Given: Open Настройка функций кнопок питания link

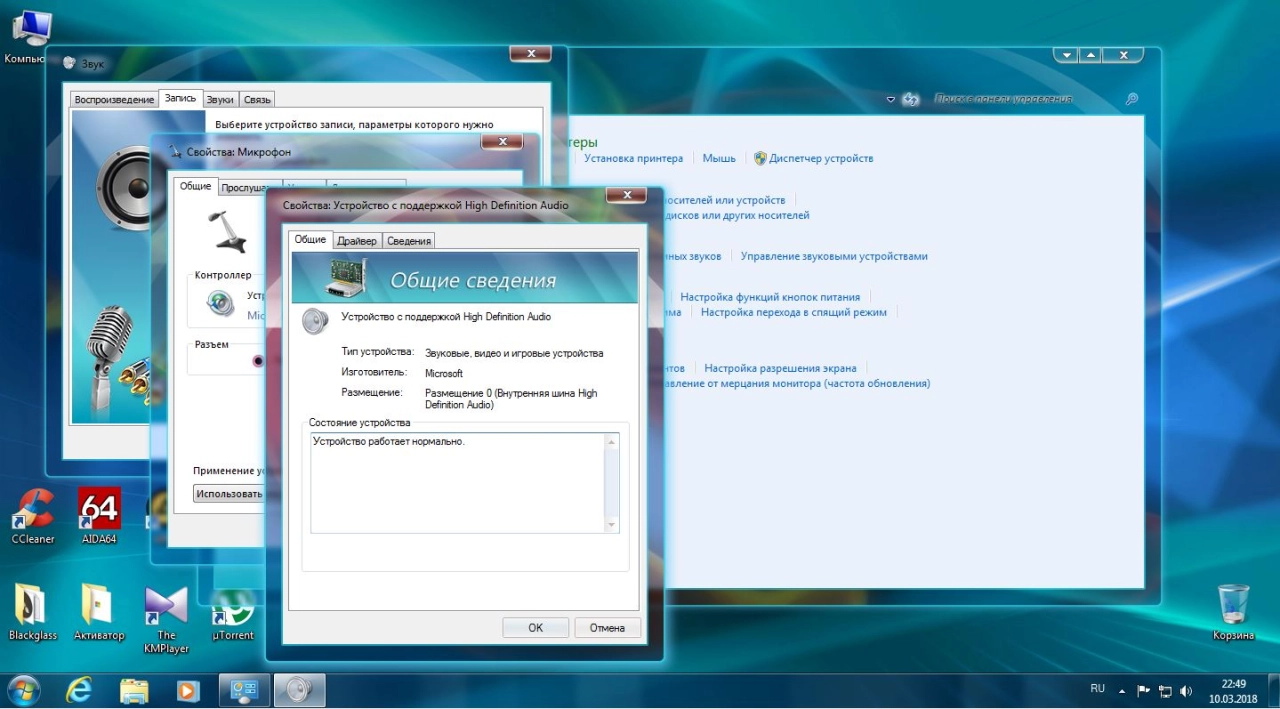Looking at the screenshot, I should click(x=770, y=297).
